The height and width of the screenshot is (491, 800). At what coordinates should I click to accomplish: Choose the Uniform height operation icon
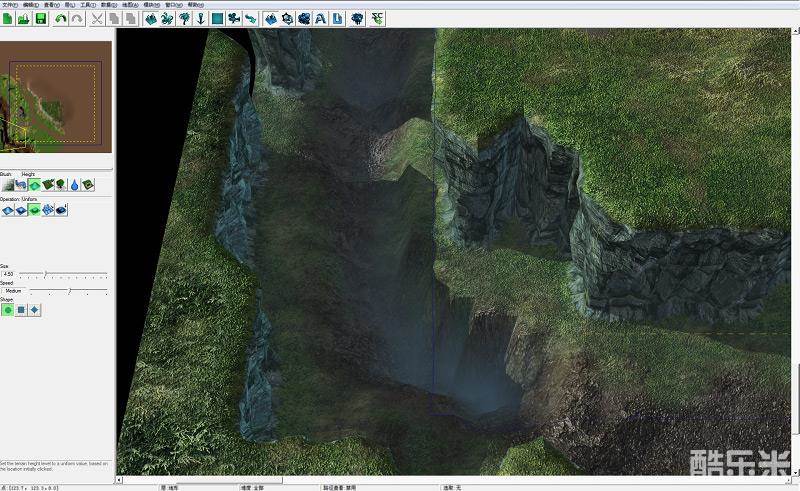point(33,210)
